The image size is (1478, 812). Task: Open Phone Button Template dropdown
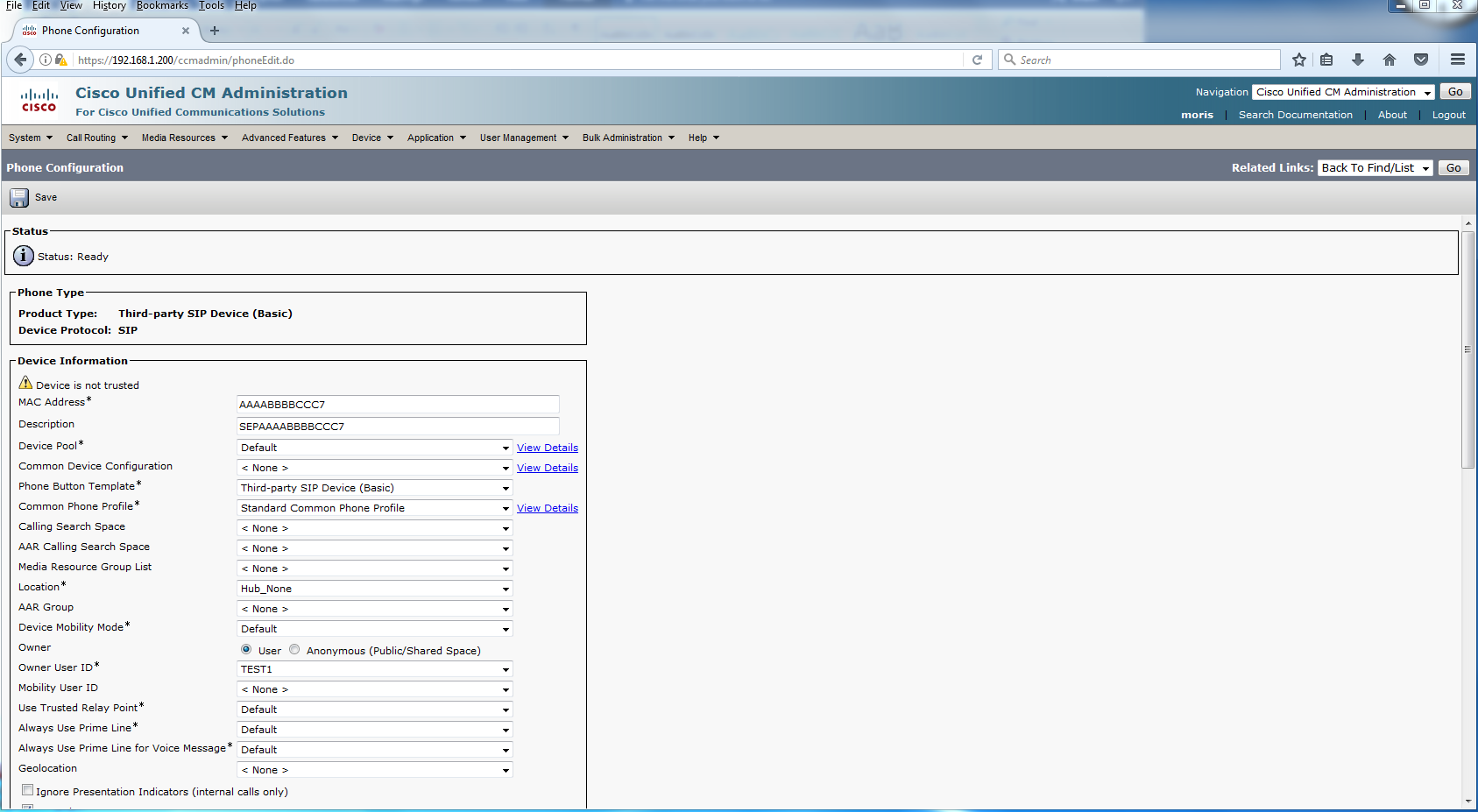[x=375, y=488]
